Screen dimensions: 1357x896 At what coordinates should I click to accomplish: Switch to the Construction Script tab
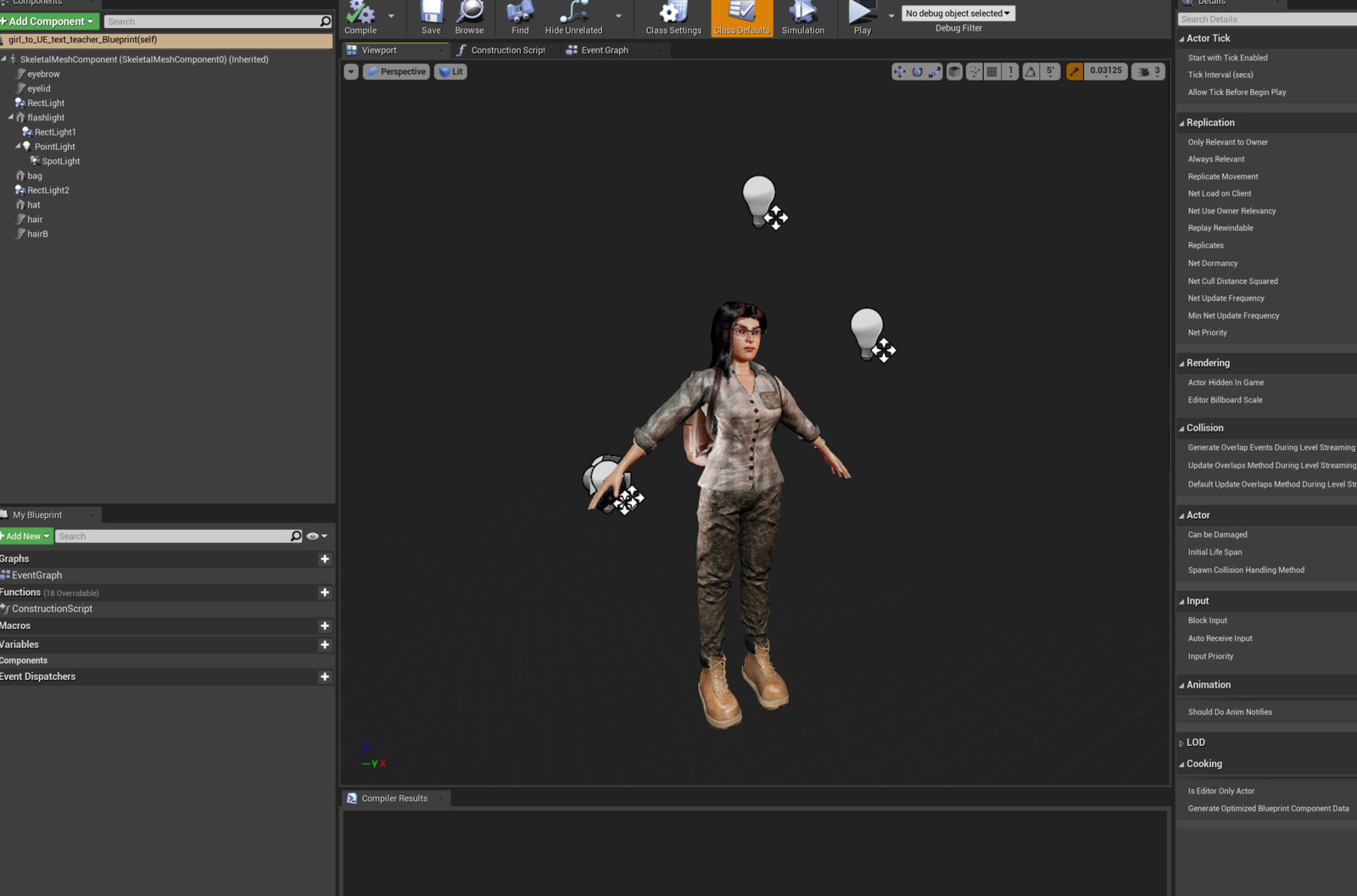[506, 51]
